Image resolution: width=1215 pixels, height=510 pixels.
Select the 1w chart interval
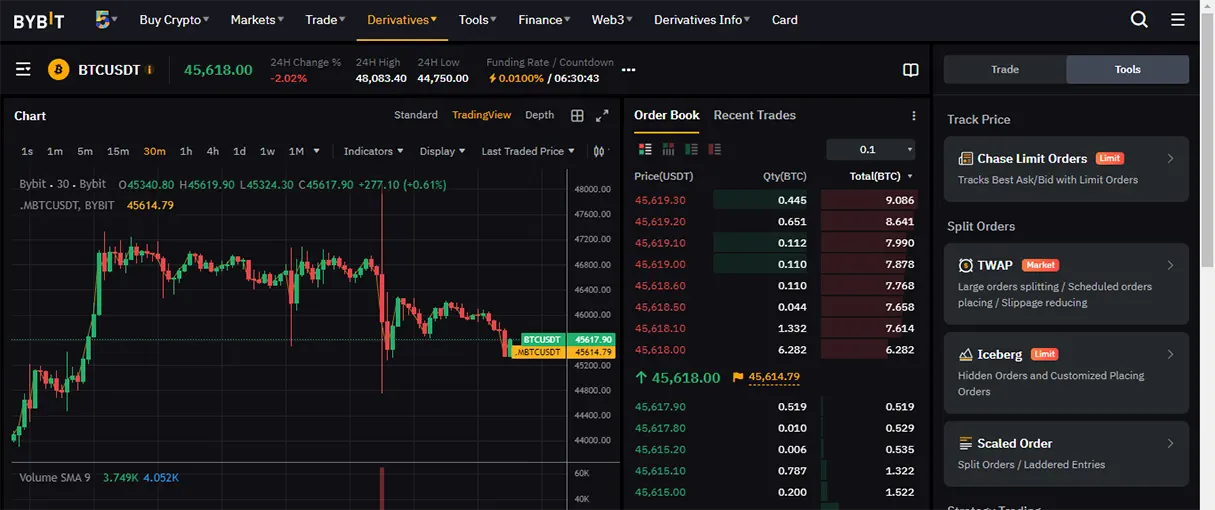coord(267,151)
